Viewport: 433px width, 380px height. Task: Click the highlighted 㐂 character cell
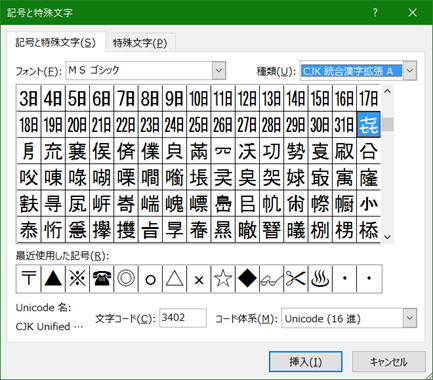[369, 125]
